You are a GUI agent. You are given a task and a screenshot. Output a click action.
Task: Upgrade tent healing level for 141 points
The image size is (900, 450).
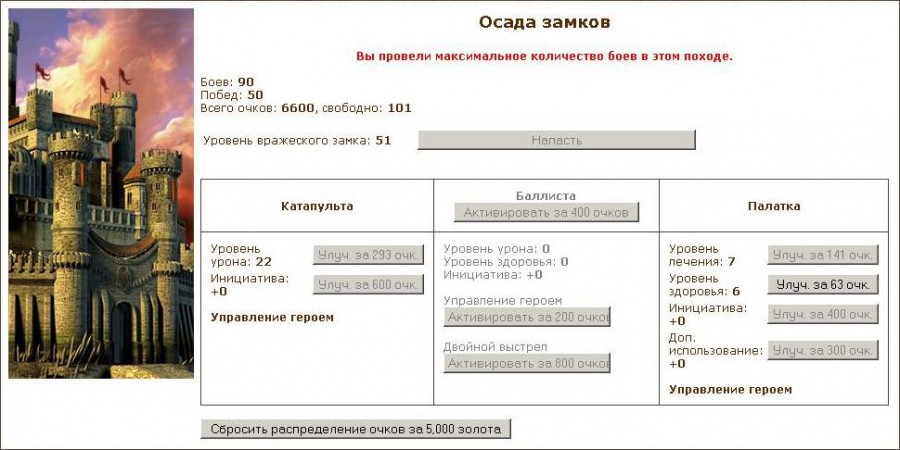point(823,255)
